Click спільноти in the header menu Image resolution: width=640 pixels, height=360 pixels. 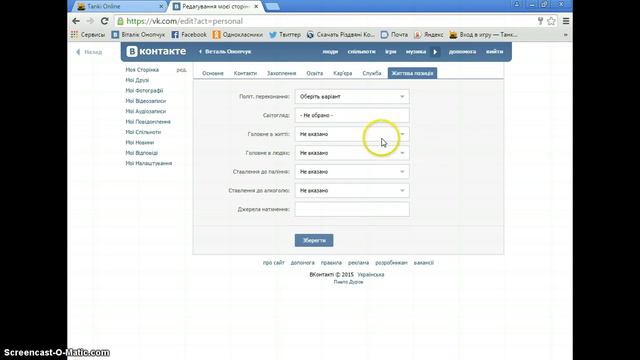pyautogui.click(x=361, y=52)
